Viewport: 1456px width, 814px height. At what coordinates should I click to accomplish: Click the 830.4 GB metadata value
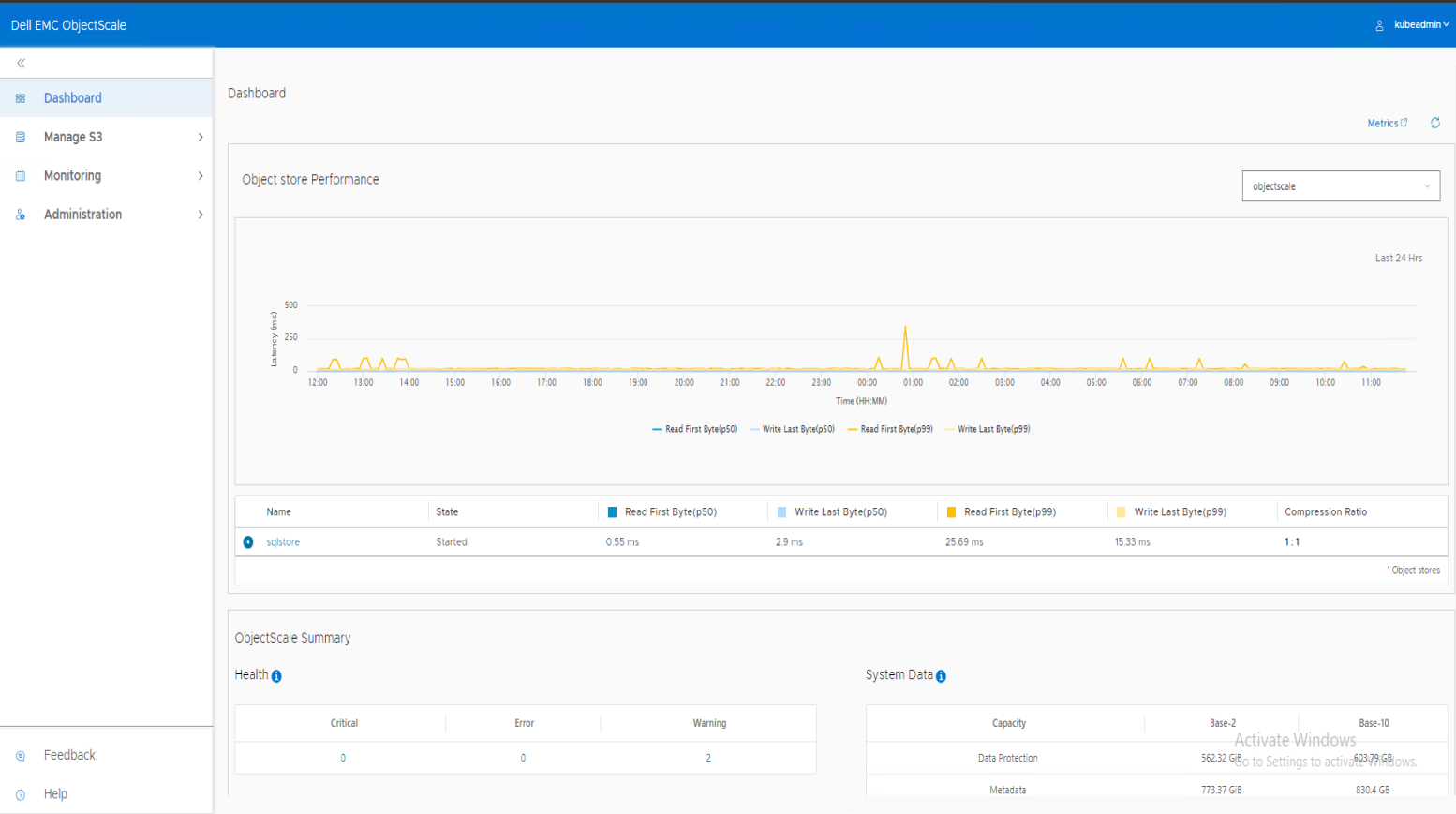(x=1373, y=791)
